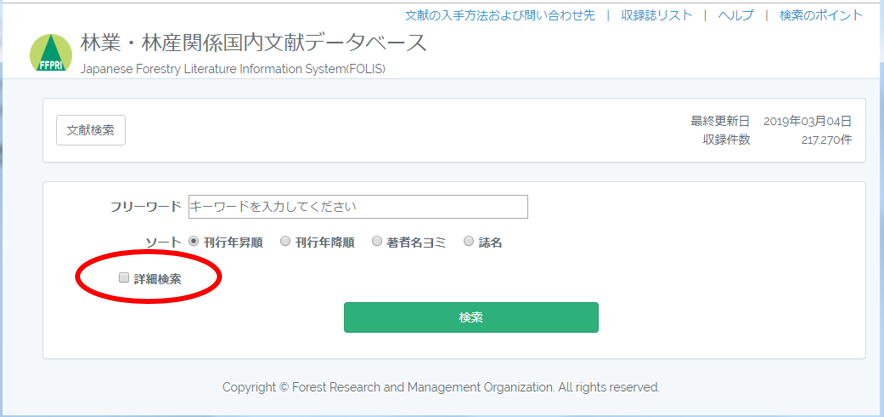Choose the 著者名ヨミ sort option
The width and height of the screenshot is (884, 417).
coord(377,241)
